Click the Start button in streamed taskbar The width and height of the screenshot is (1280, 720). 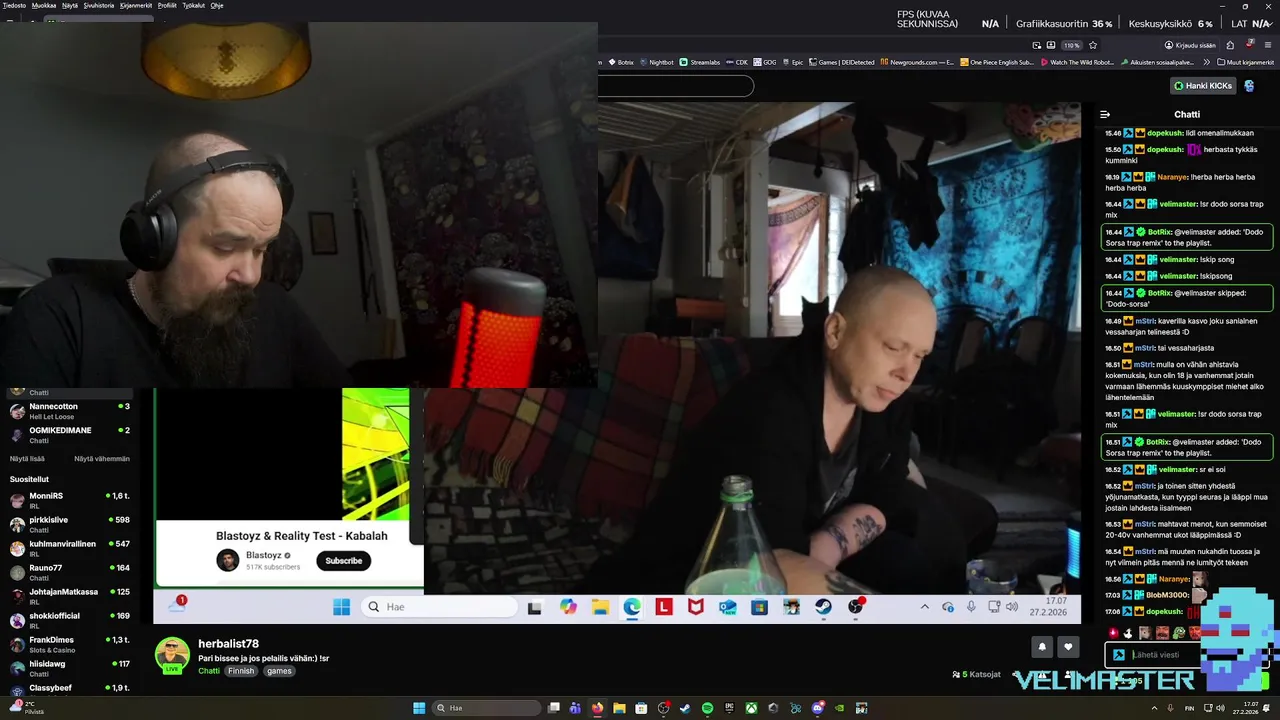tap(341, 607)
